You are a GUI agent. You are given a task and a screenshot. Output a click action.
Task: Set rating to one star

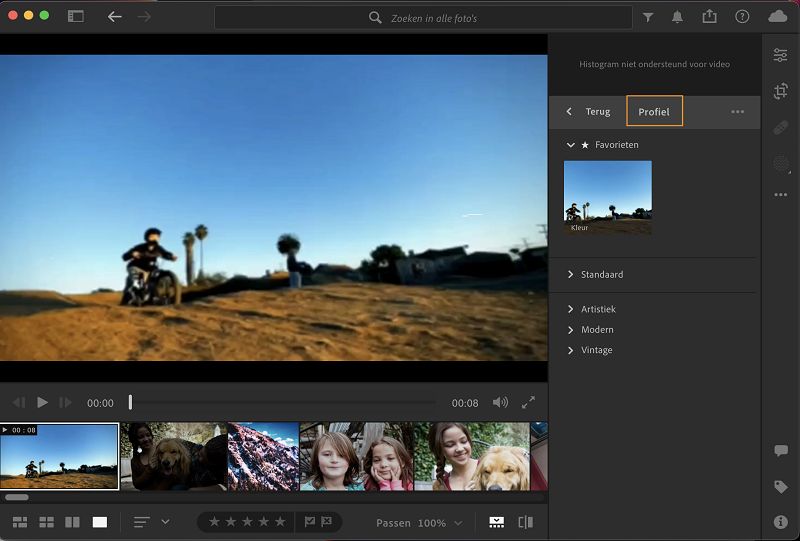tap(214, 522)
